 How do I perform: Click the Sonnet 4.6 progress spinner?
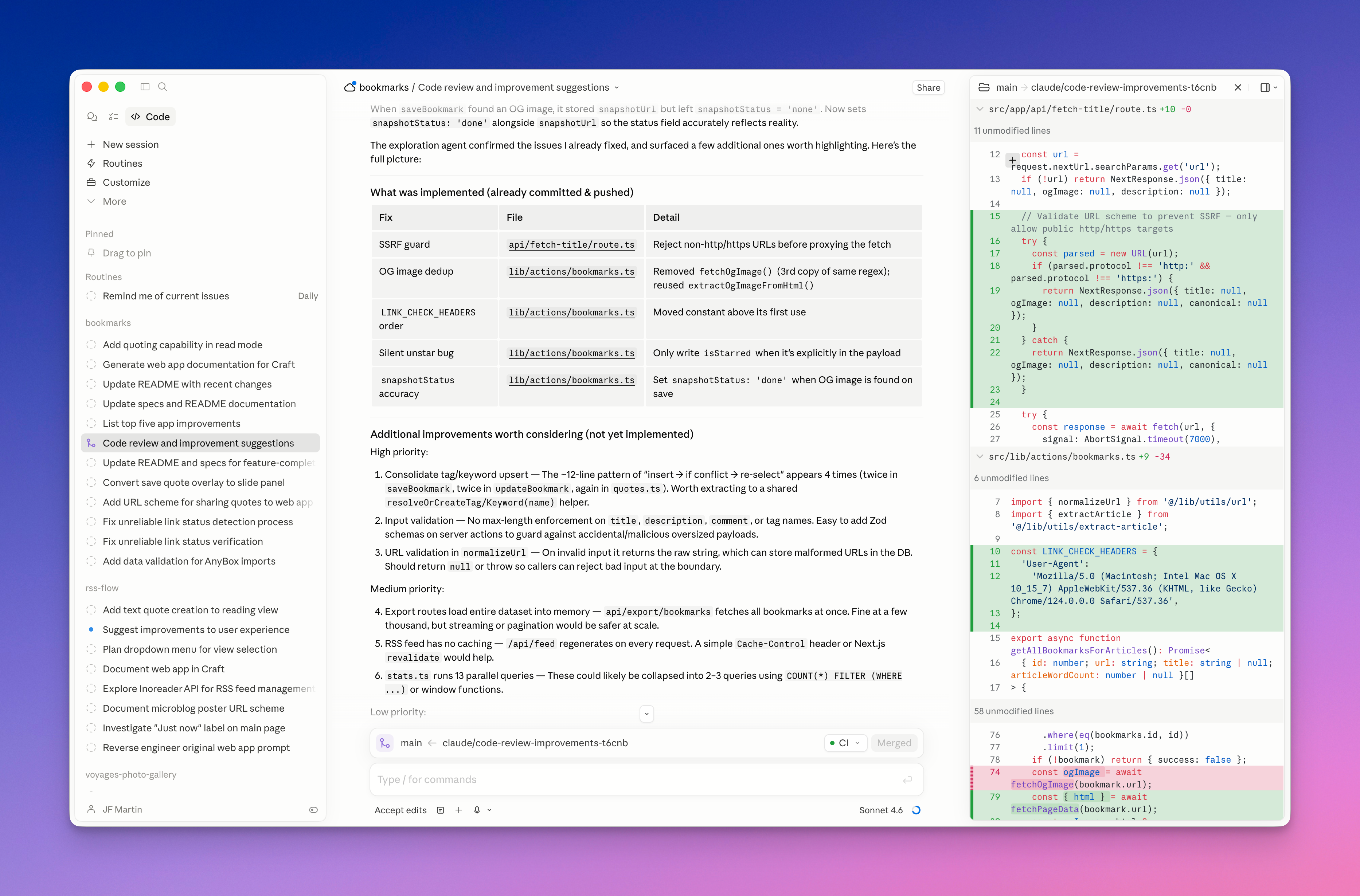[916, 810]
